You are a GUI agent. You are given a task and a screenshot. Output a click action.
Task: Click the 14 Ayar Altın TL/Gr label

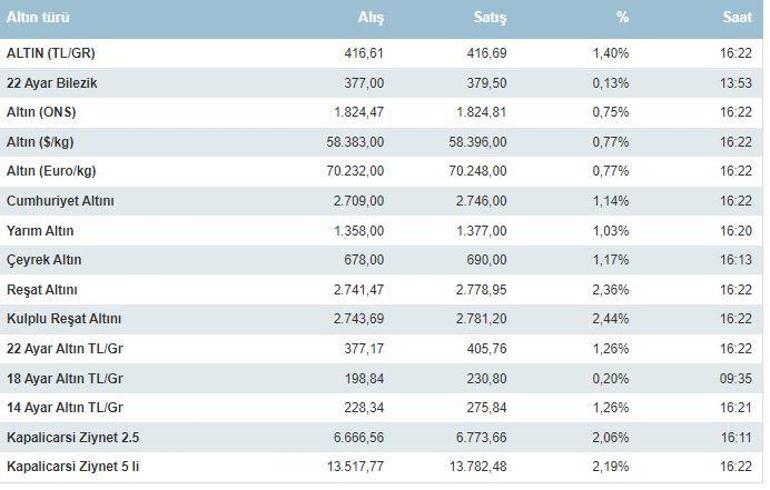tap(63, 408)
